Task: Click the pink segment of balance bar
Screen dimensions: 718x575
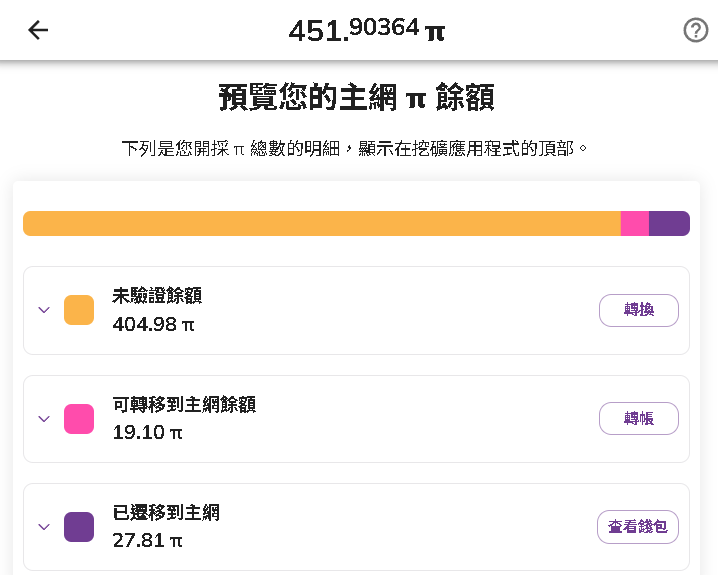Action: pos(635,223)
